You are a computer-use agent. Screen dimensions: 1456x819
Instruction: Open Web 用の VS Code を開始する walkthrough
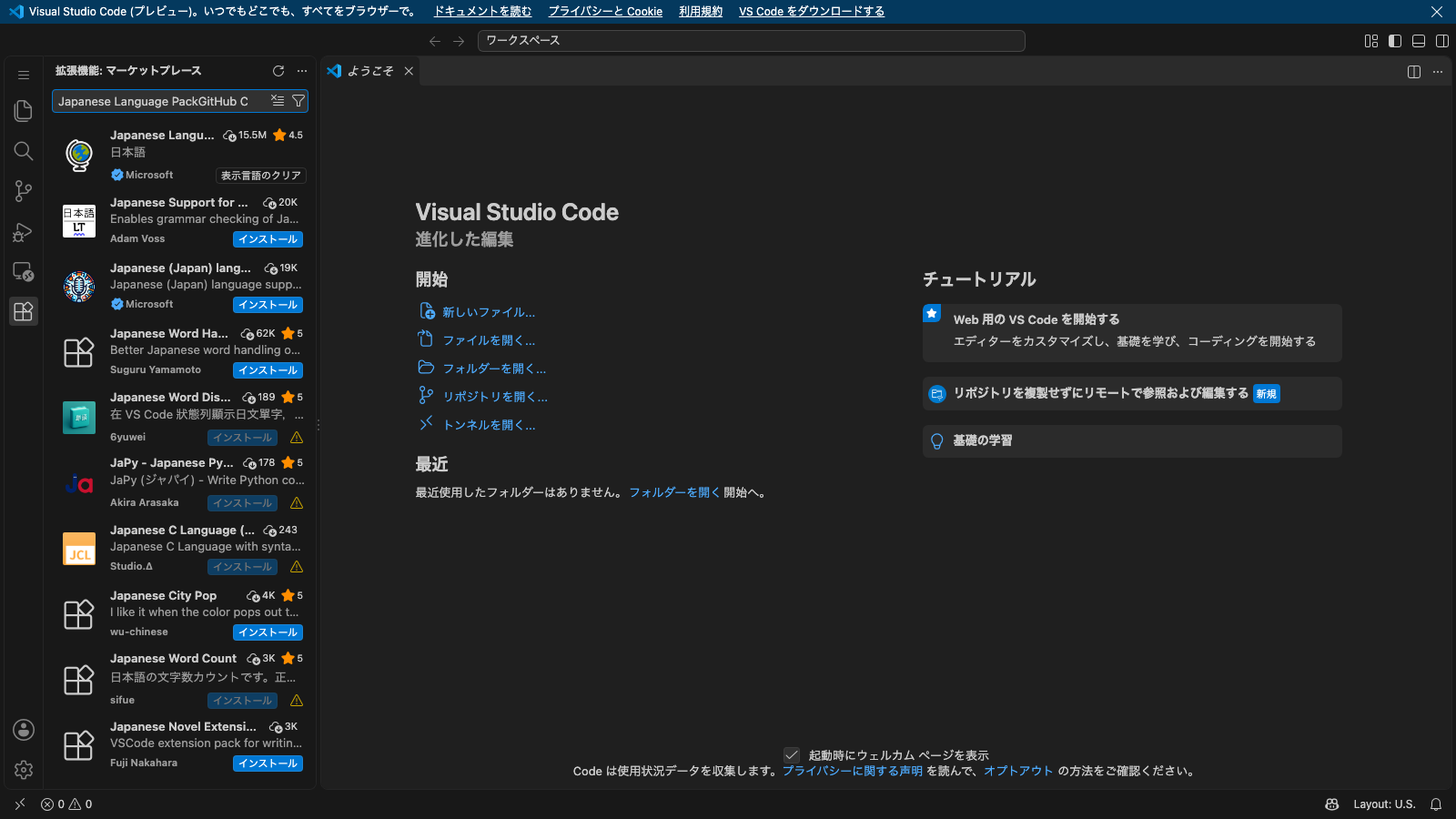pos(1132,332)
